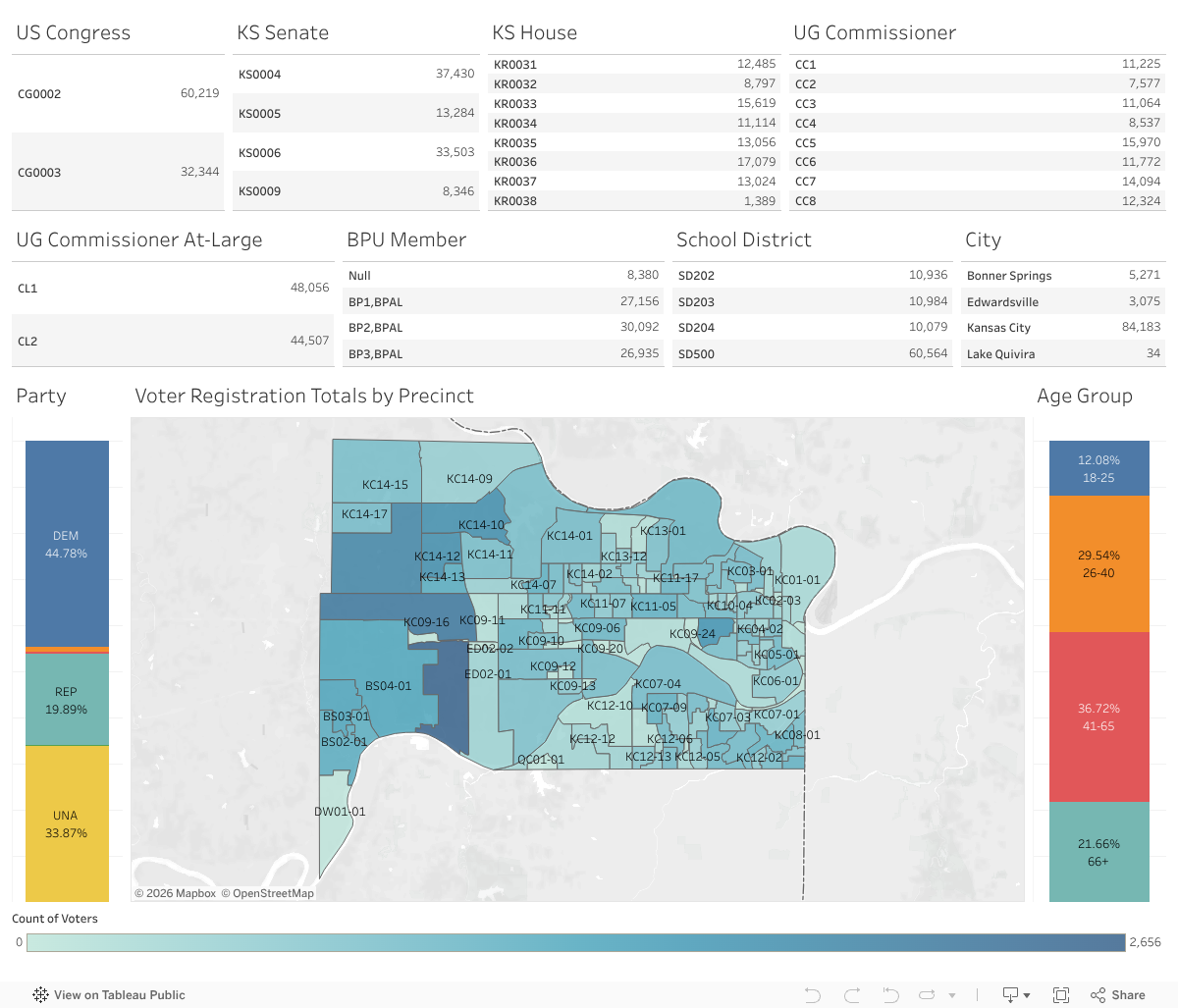Click the Replay animation icon
Screen dimensions: 1178x1008
point(927,995)
